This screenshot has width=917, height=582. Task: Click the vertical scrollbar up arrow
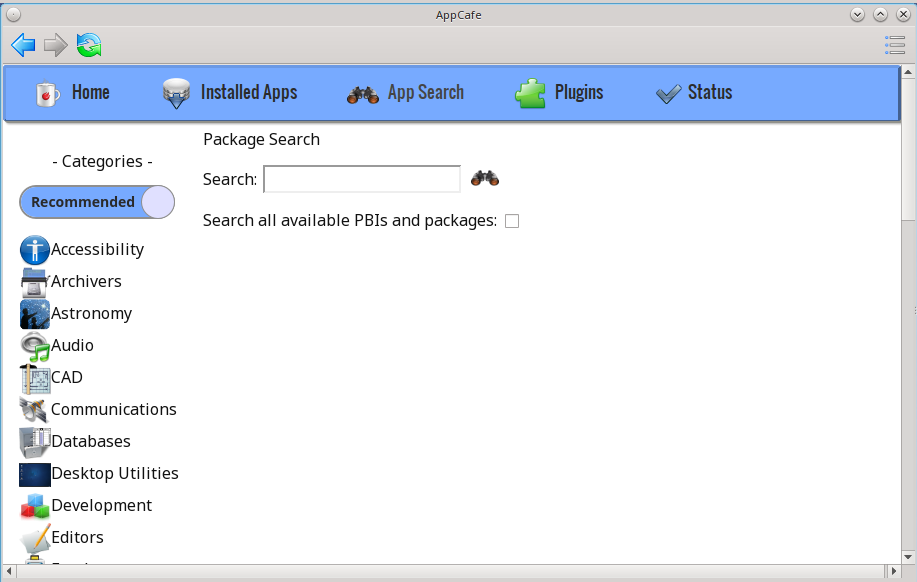(x=908, y=73)
